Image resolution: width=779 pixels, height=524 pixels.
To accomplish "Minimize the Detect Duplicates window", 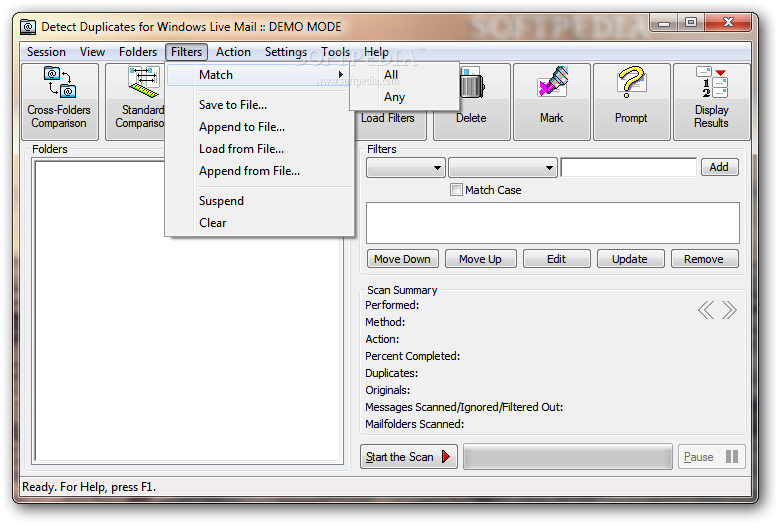I will [664, 23].
